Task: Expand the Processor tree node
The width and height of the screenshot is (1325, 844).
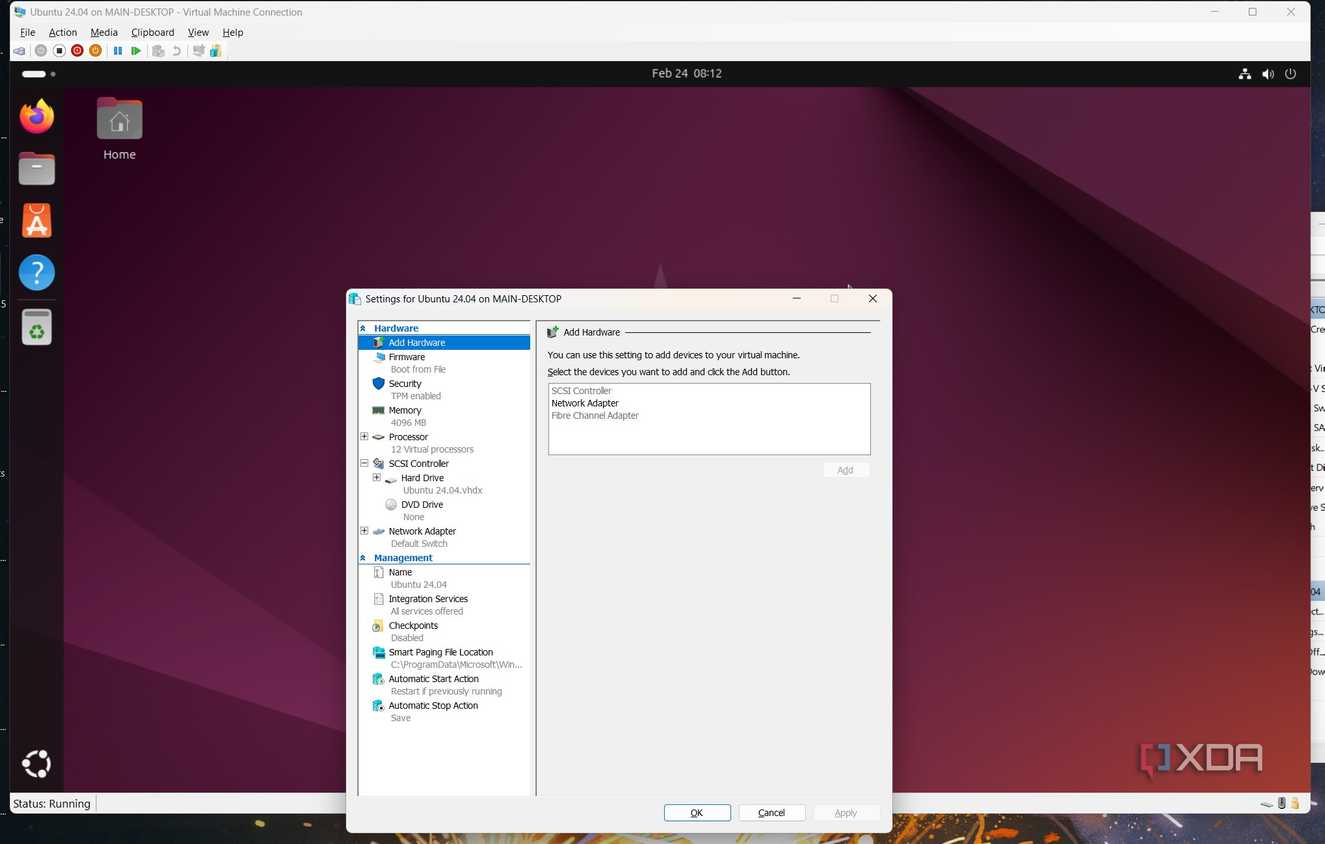Action: coord(364,437)
